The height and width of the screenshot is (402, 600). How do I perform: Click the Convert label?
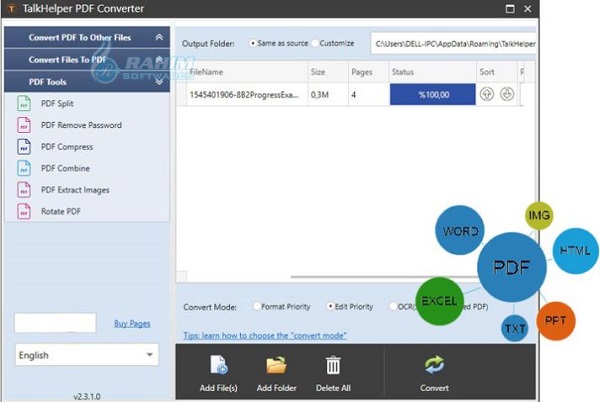tap(434, 388)
